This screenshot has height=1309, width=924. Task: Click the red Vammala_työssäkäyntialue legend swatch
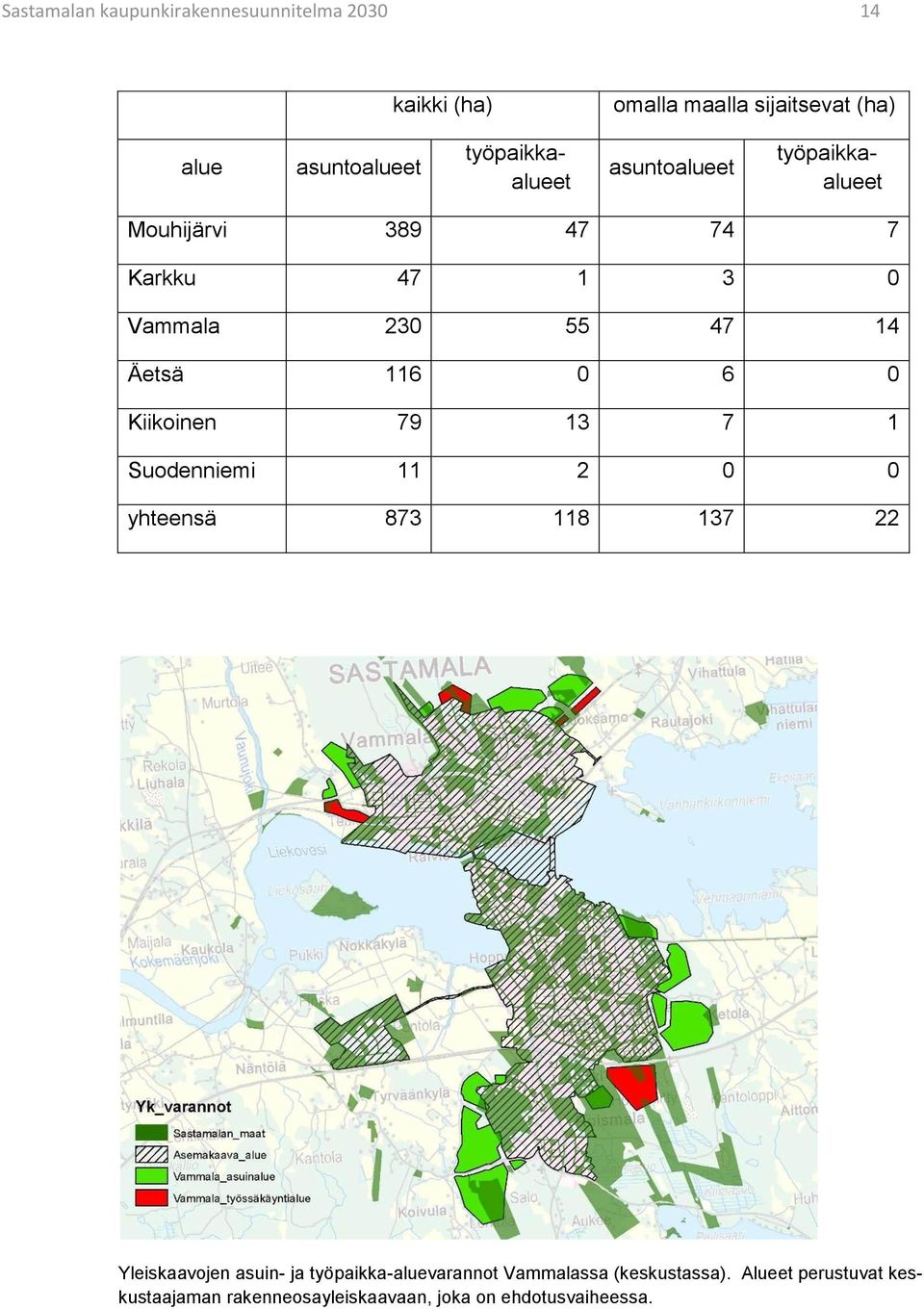click(x=151, y=1198)
